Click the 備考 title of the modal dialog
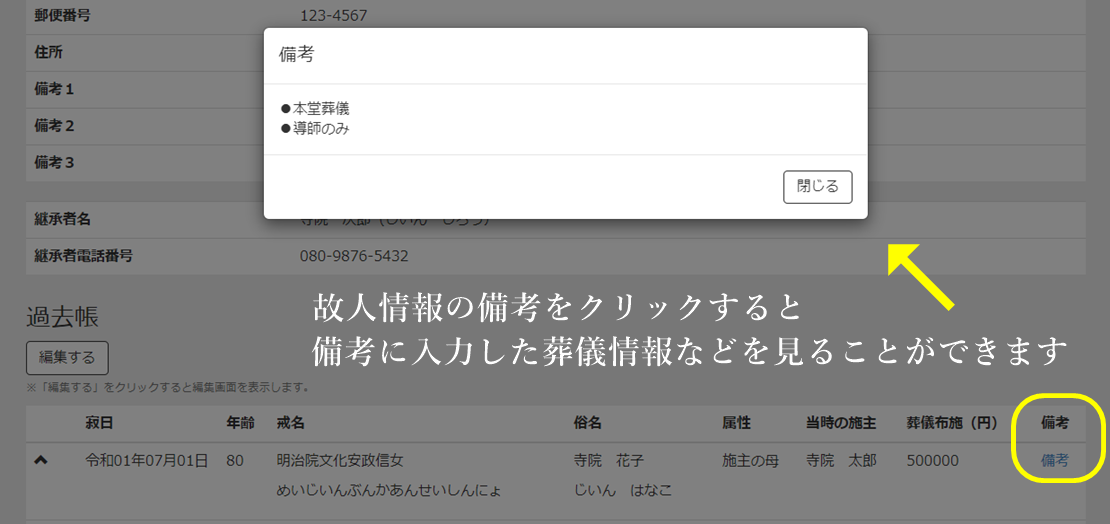The width and height of the screenshot is (1110, 524). coord(296,56)
